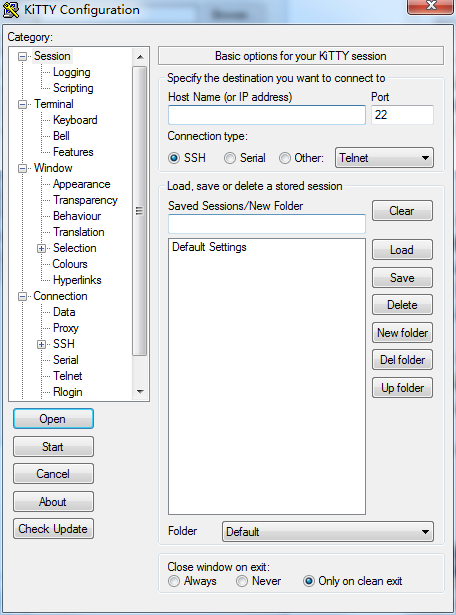Click the New folder button
This screenshot has height=615, width=456.
pyautogui.click(x=402, y=333)
